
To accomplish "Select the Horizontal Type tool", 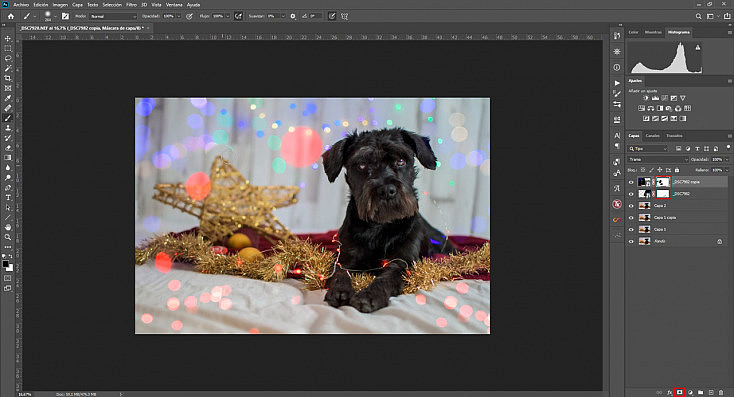I will (x=7, y=198).
